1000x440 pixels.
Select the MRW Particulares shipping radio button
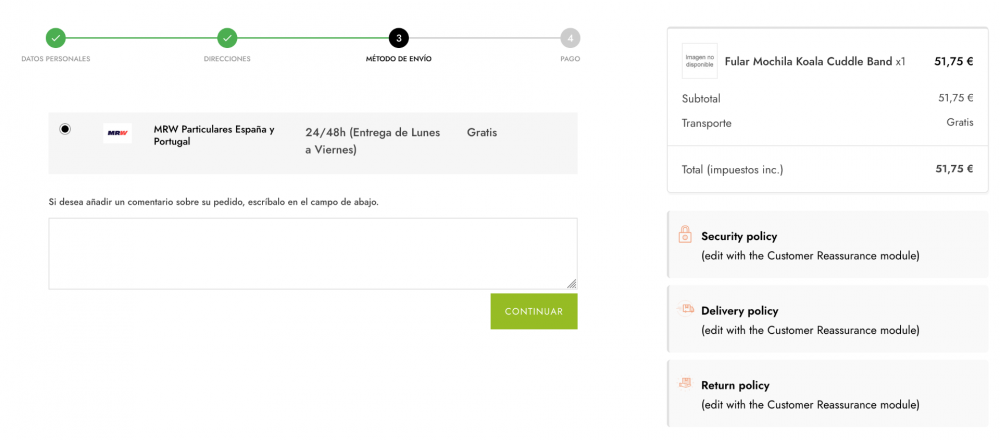coord(65,129)
